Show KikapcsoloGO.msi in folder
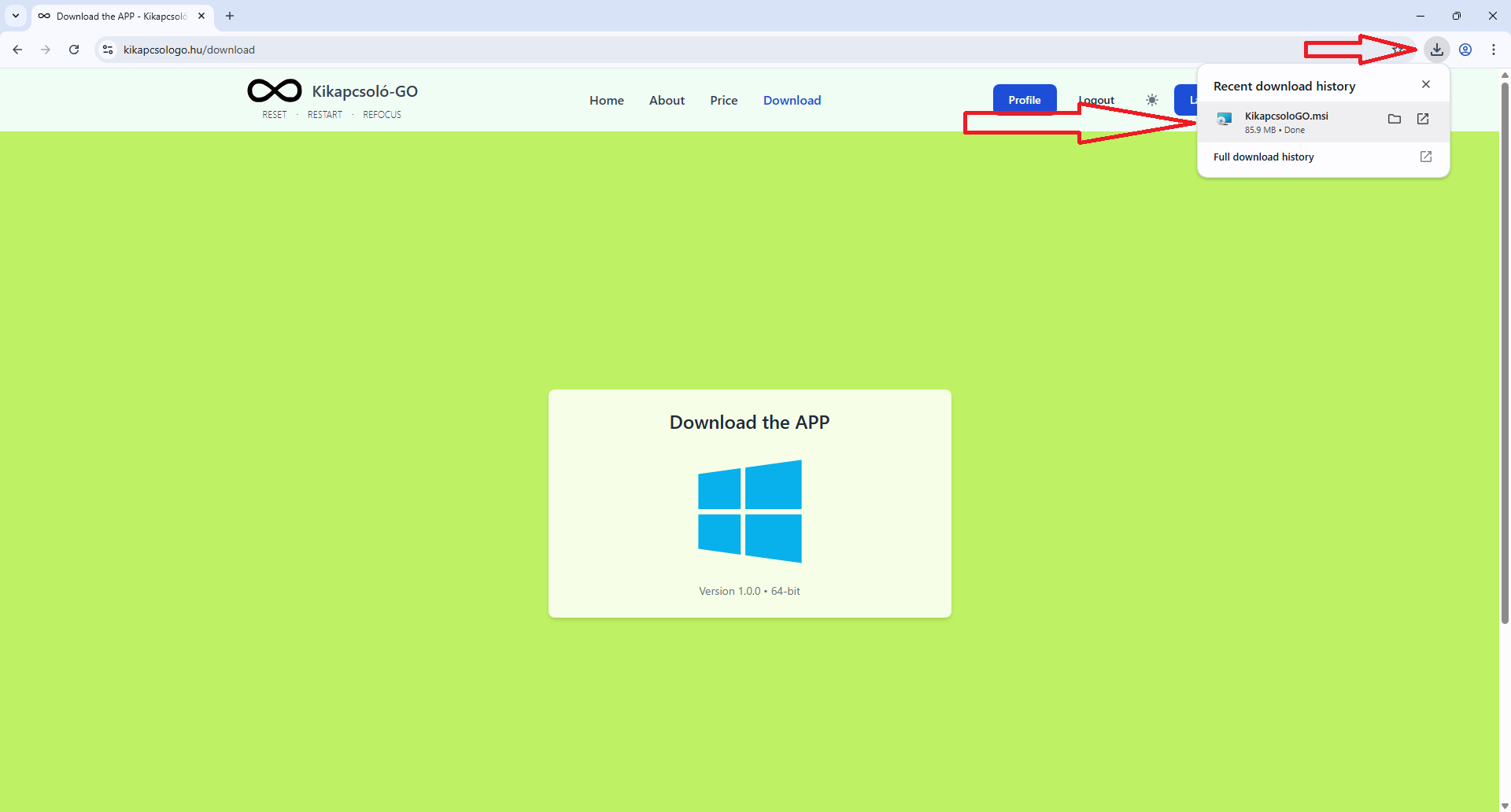 1394,119
